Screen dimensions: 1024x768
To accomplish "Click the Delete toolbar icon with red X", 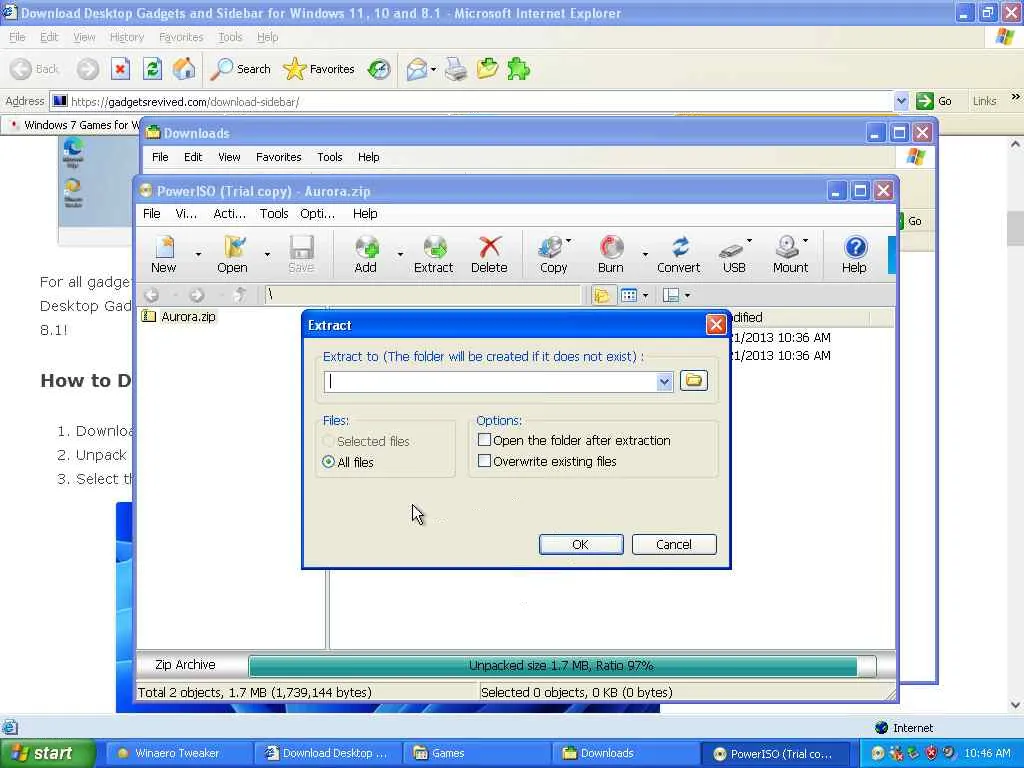I will pos(489,254).
